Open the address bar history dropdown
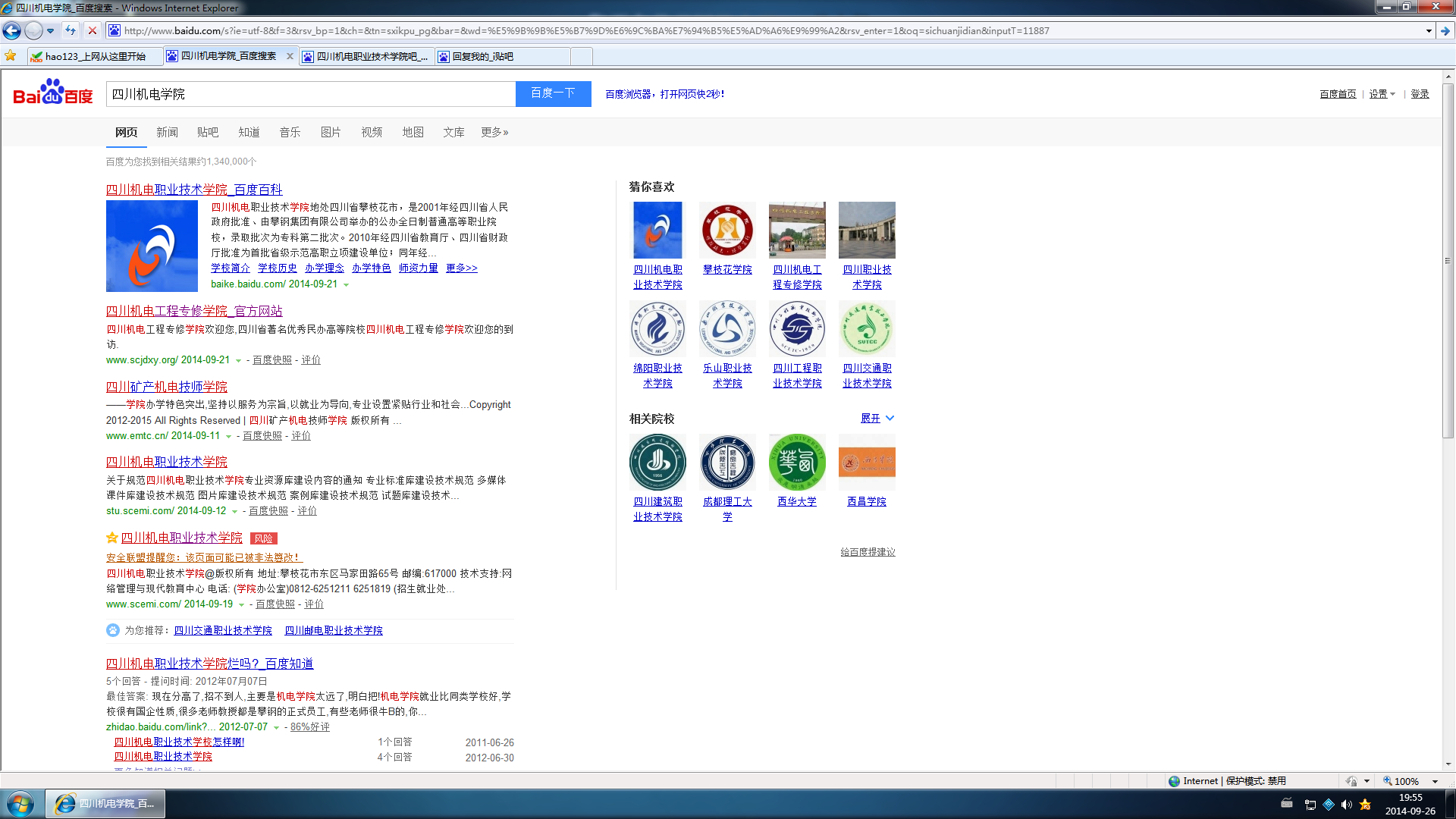The image size is (1456, 819). 1429,31
